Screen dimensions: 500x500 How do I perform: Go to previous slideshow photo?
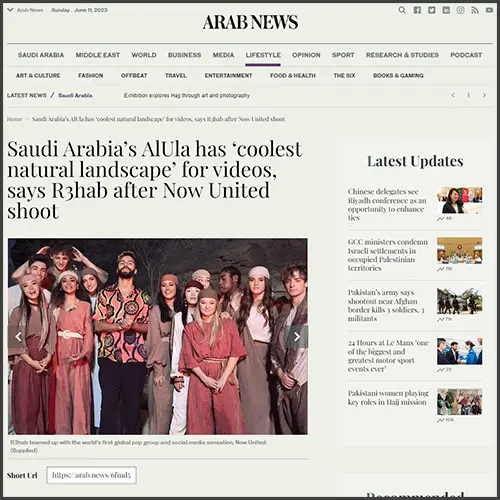[x=18, y=337]
